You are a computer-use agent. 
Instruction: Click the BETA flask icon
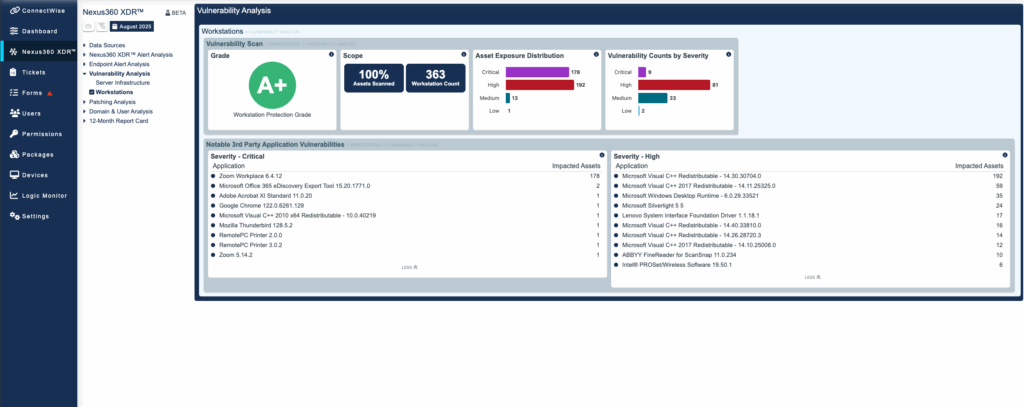click(167, 13)
